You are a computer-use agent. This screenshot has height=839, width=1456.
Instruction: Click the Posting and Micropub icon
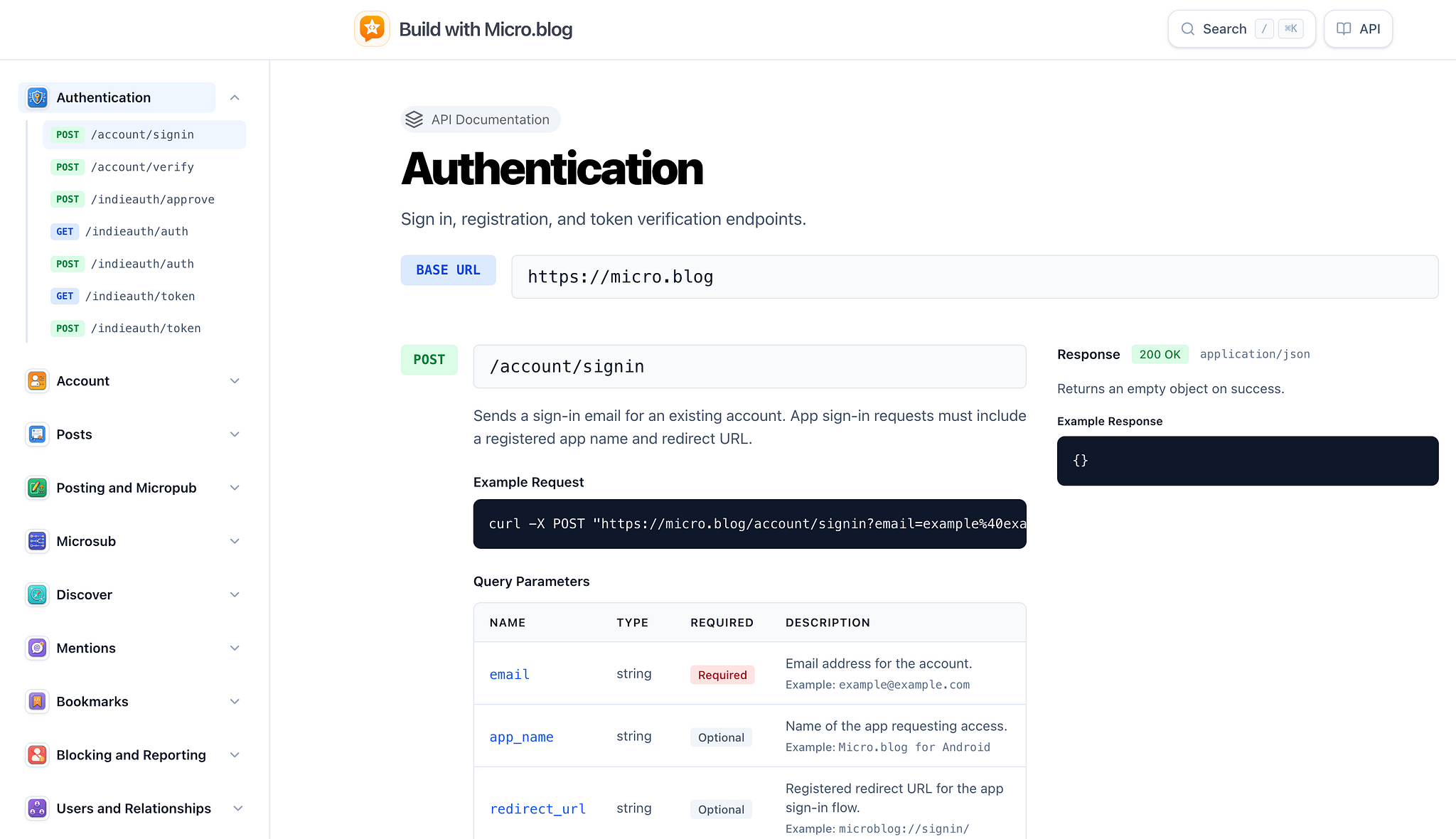point(37,488)
